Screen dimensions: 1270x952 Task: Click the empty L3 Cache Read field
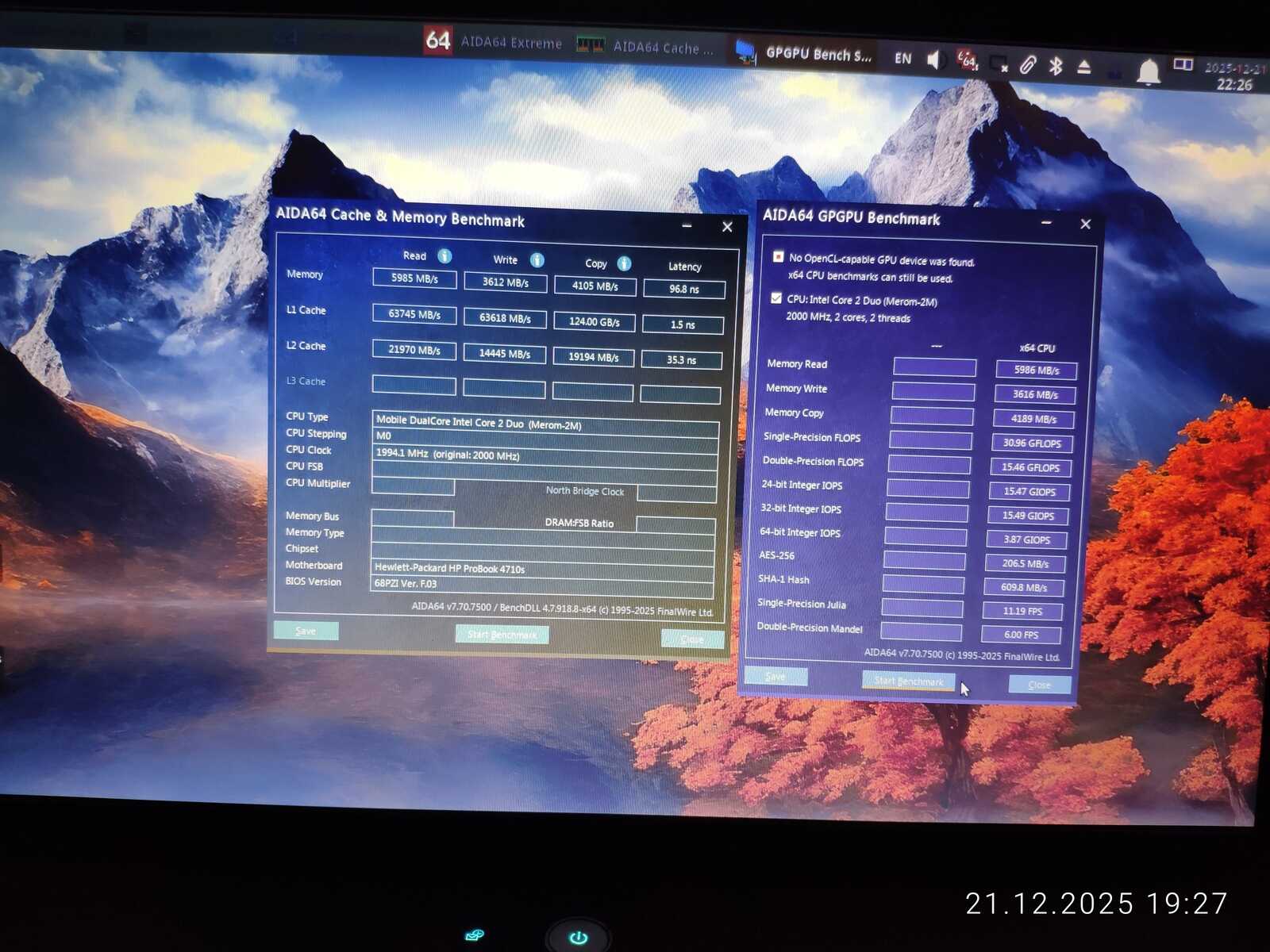(x=414, y=386)
